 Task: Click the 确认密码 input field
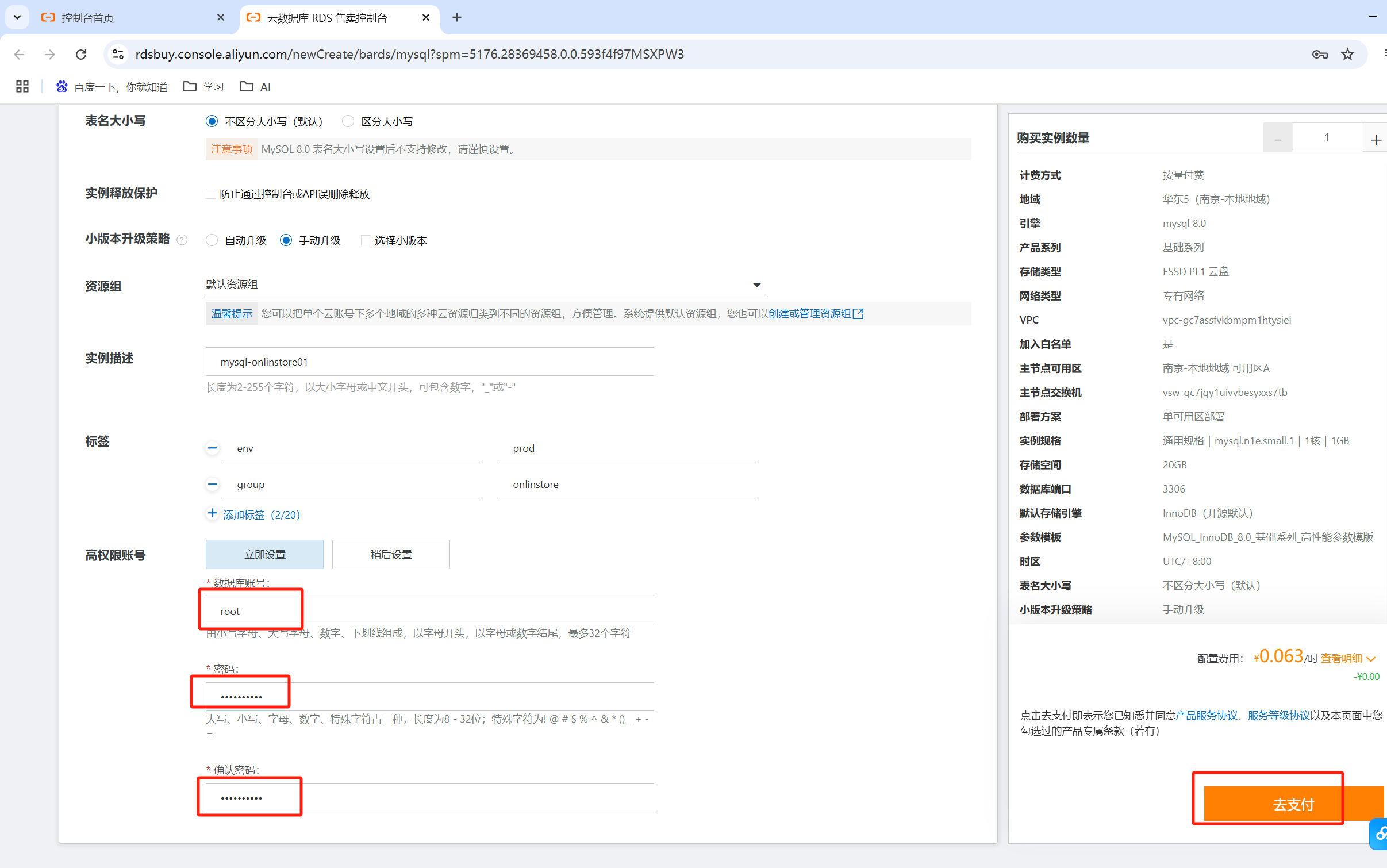[429, 798]
